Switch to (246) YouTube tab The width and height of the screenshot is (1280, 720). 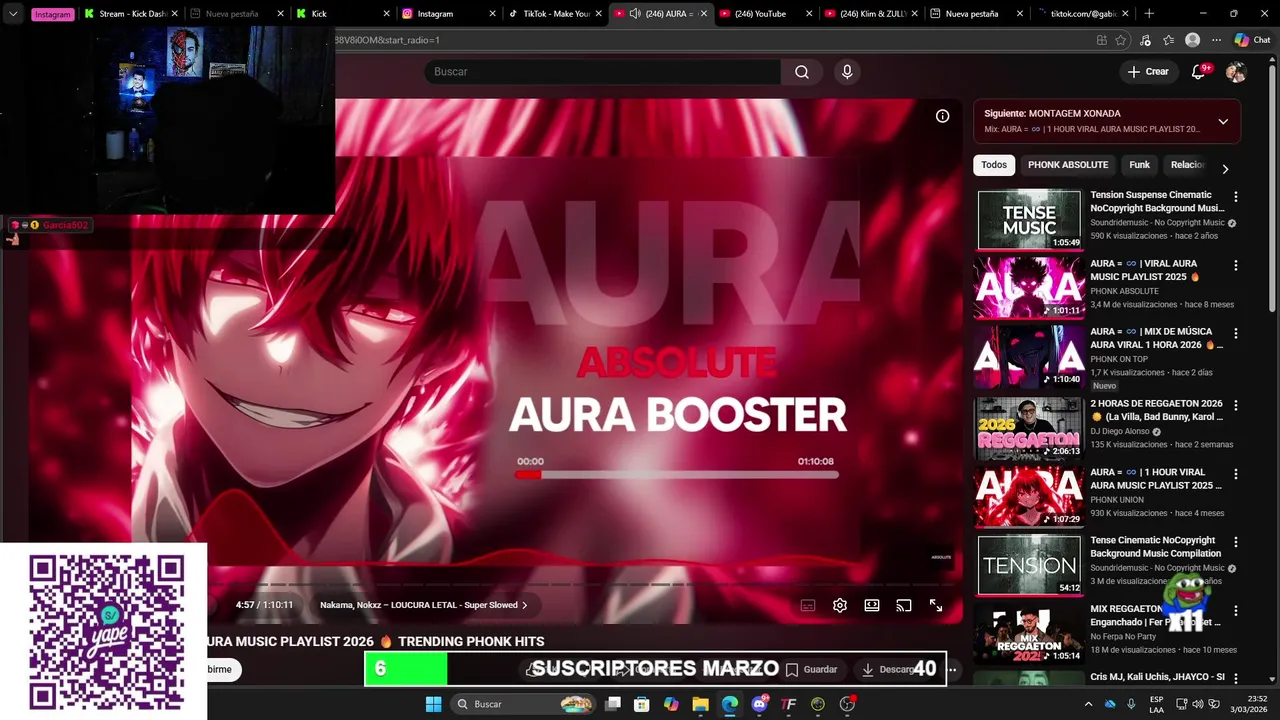(766, 14)
